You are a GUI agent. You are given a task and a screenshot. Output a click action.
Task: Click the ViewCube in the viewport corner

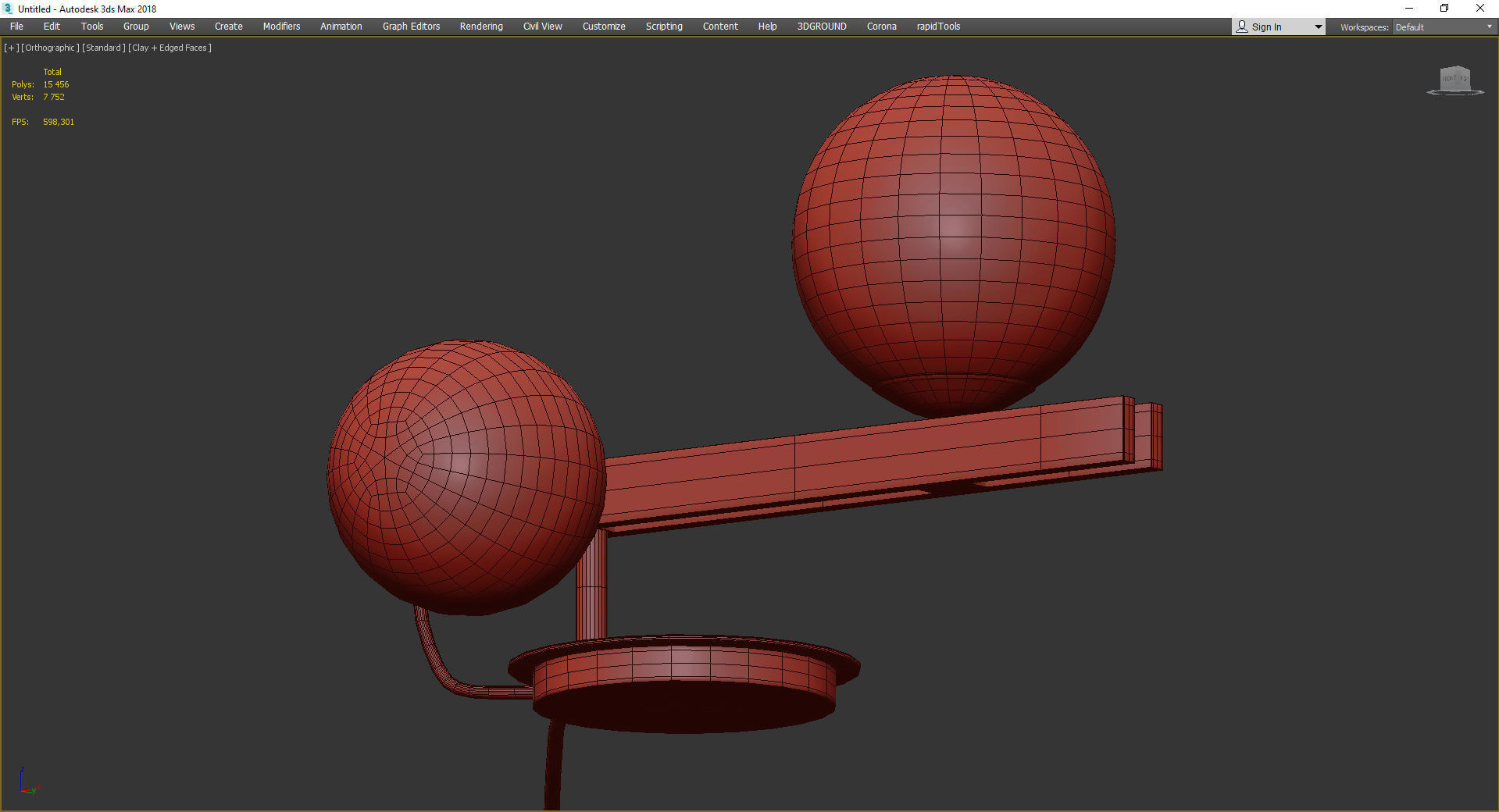pyautogui.click(x=1455, y=80)
